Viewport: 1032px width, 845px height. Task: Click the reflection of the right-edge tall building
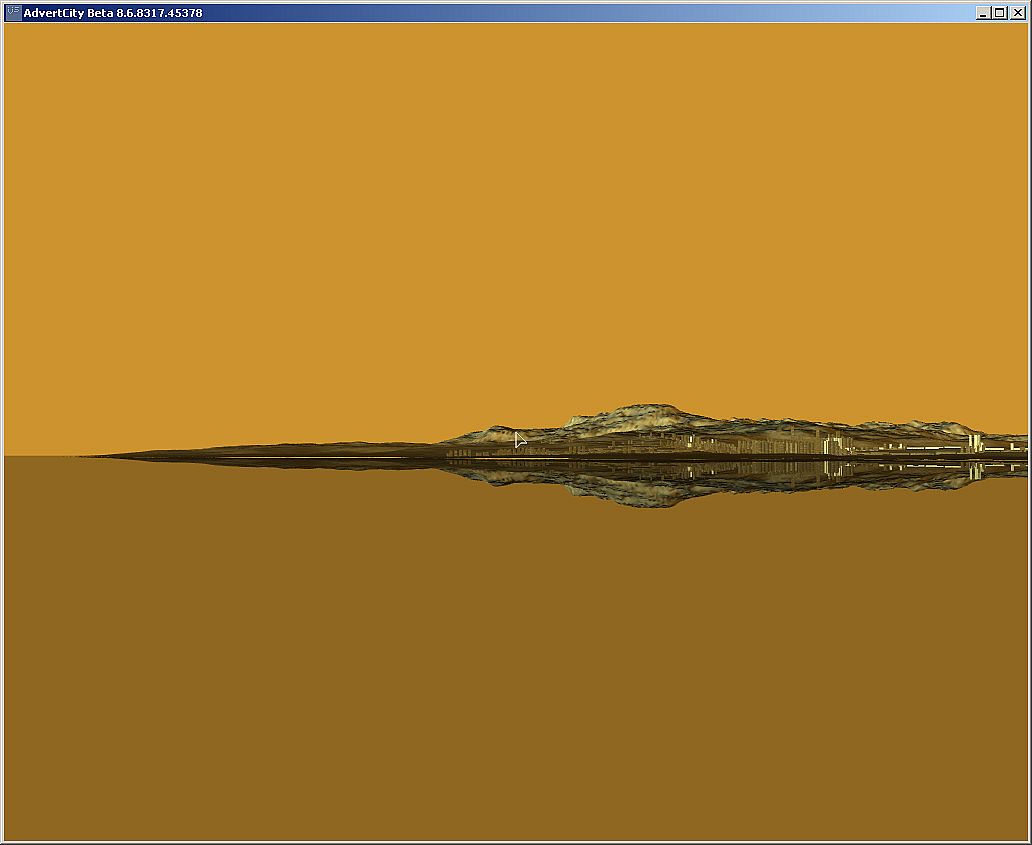pyautogui.click(x=974, y=473)
